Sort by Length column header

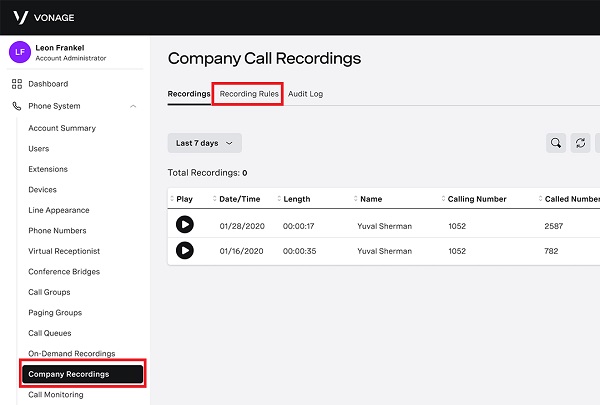coord(296,199)
